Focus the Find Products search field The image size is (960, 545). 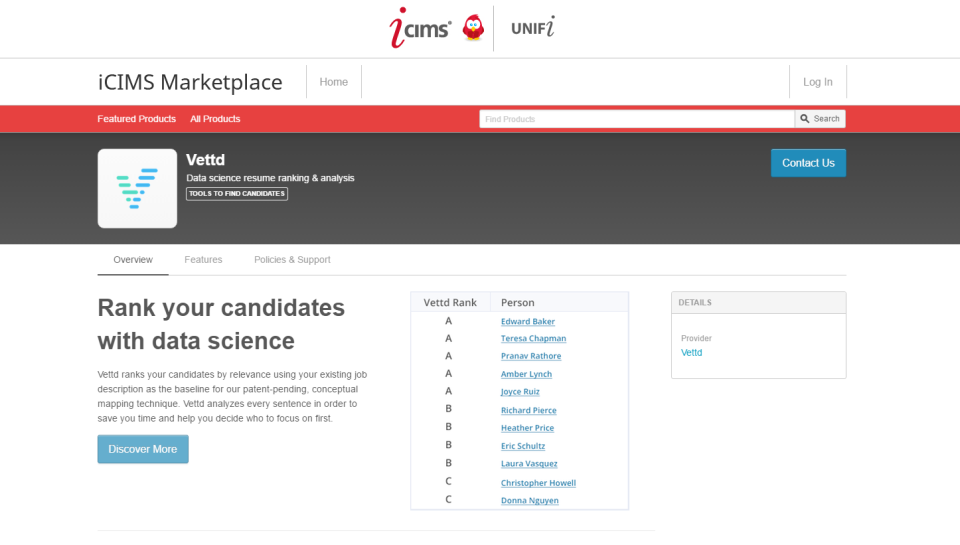click(x=637, y=119)
